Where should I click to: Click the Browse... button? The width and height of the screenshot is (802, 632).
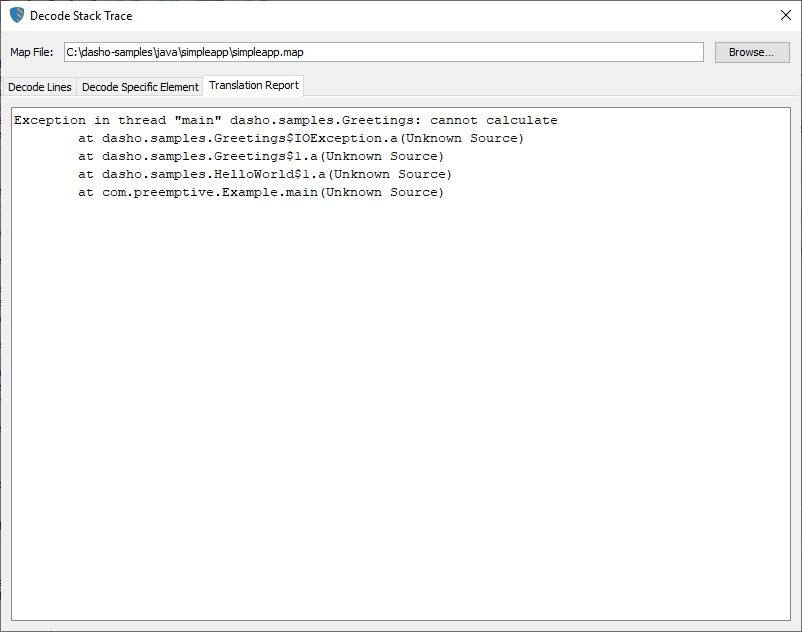pos(752,52)
